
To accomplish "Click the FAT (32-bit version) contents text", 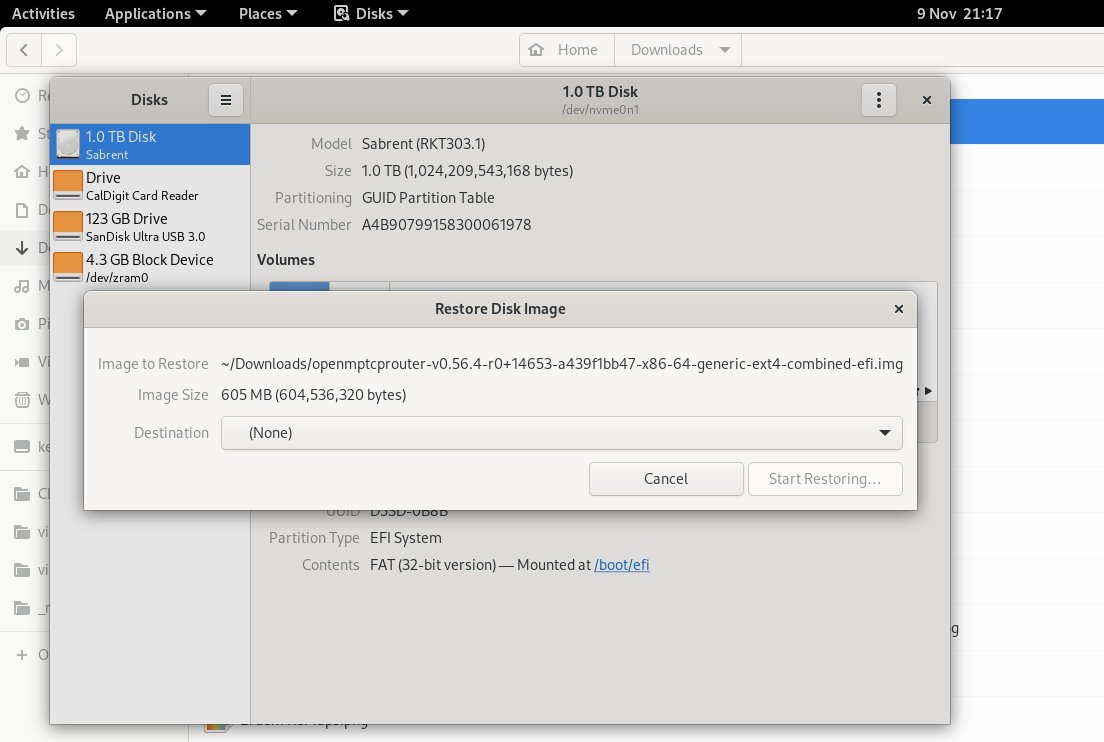I will tap(433, 565).
